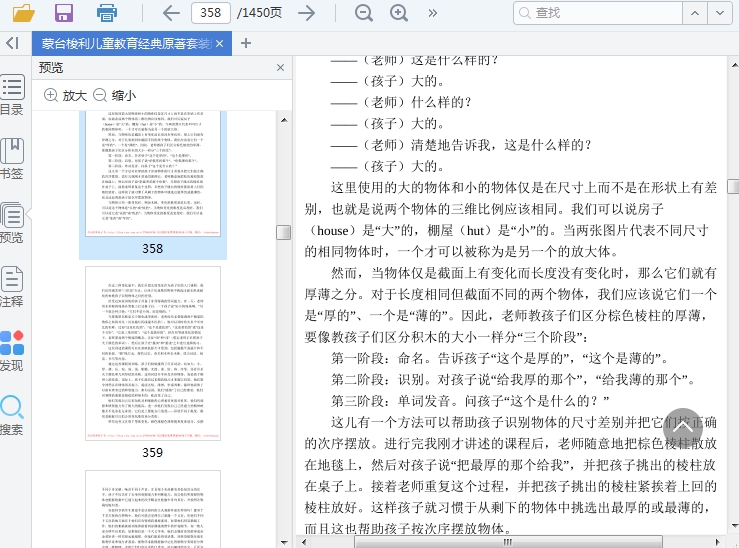The height and width of the screenshot is (548, 739).
Task: Click the save icon in toolbar
Action: point(64,13)
